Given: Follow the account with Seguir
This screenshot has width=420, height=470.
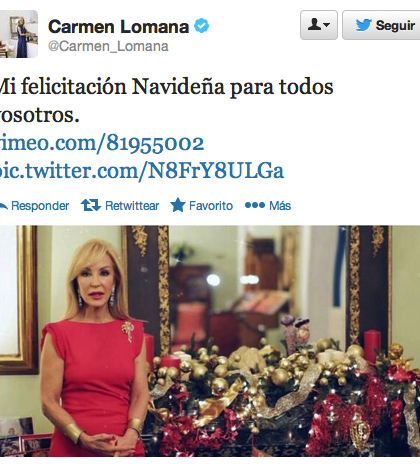Looking at the screenshot, I should (x=381, y=25).
